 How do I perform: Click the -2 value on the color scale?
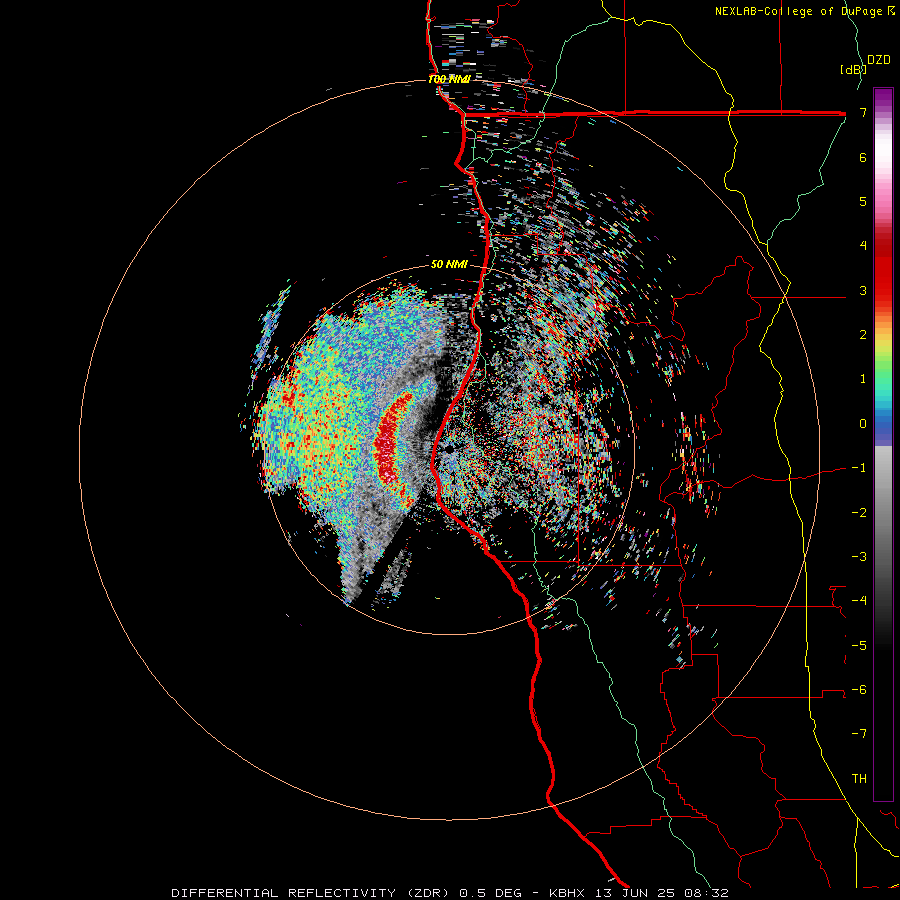click(859, 513)
